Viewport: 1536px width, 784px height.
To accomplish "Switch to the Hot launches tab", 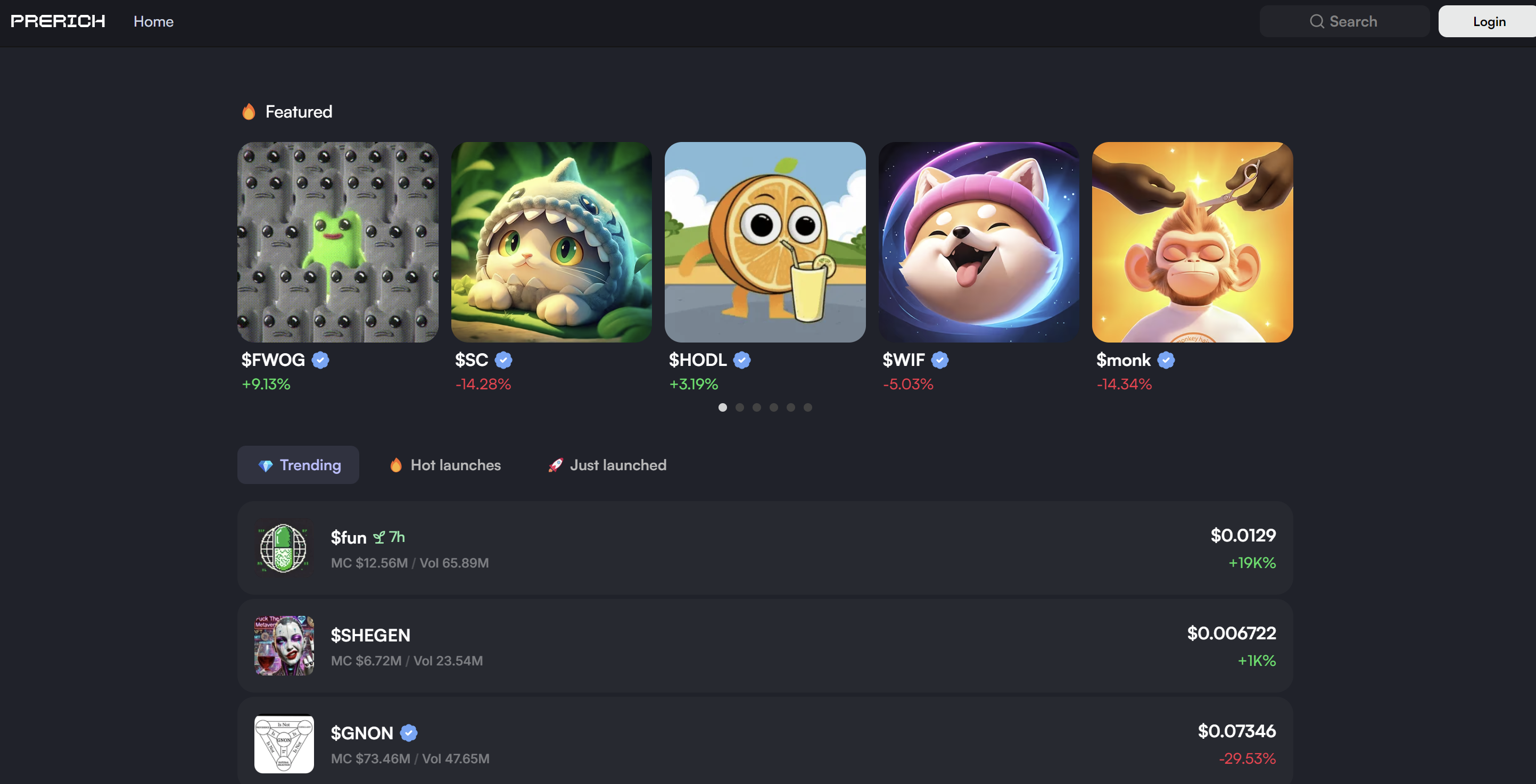I will 445,465.
